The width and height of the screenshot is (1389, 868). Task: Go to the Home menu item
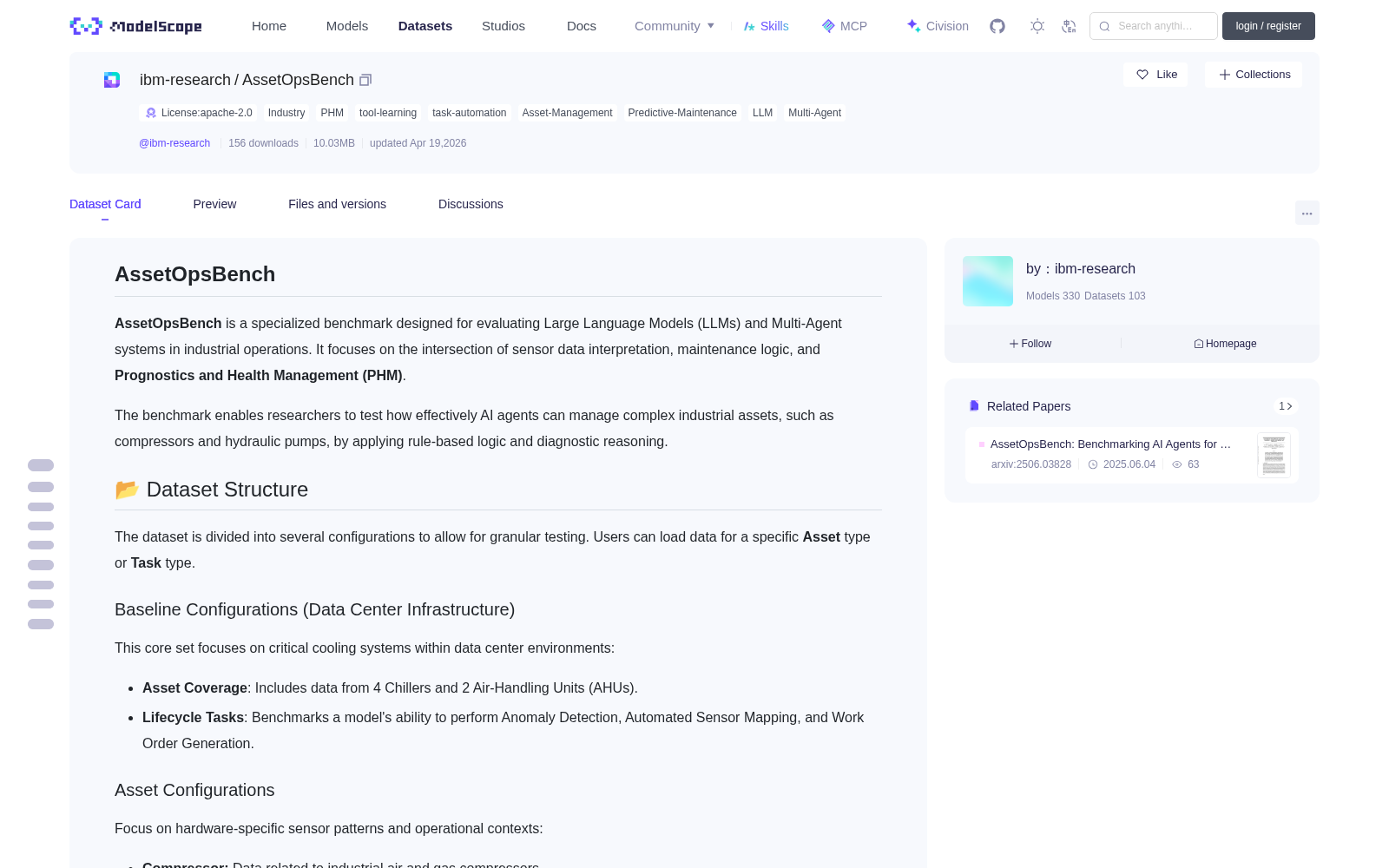(x=269, y=26)
